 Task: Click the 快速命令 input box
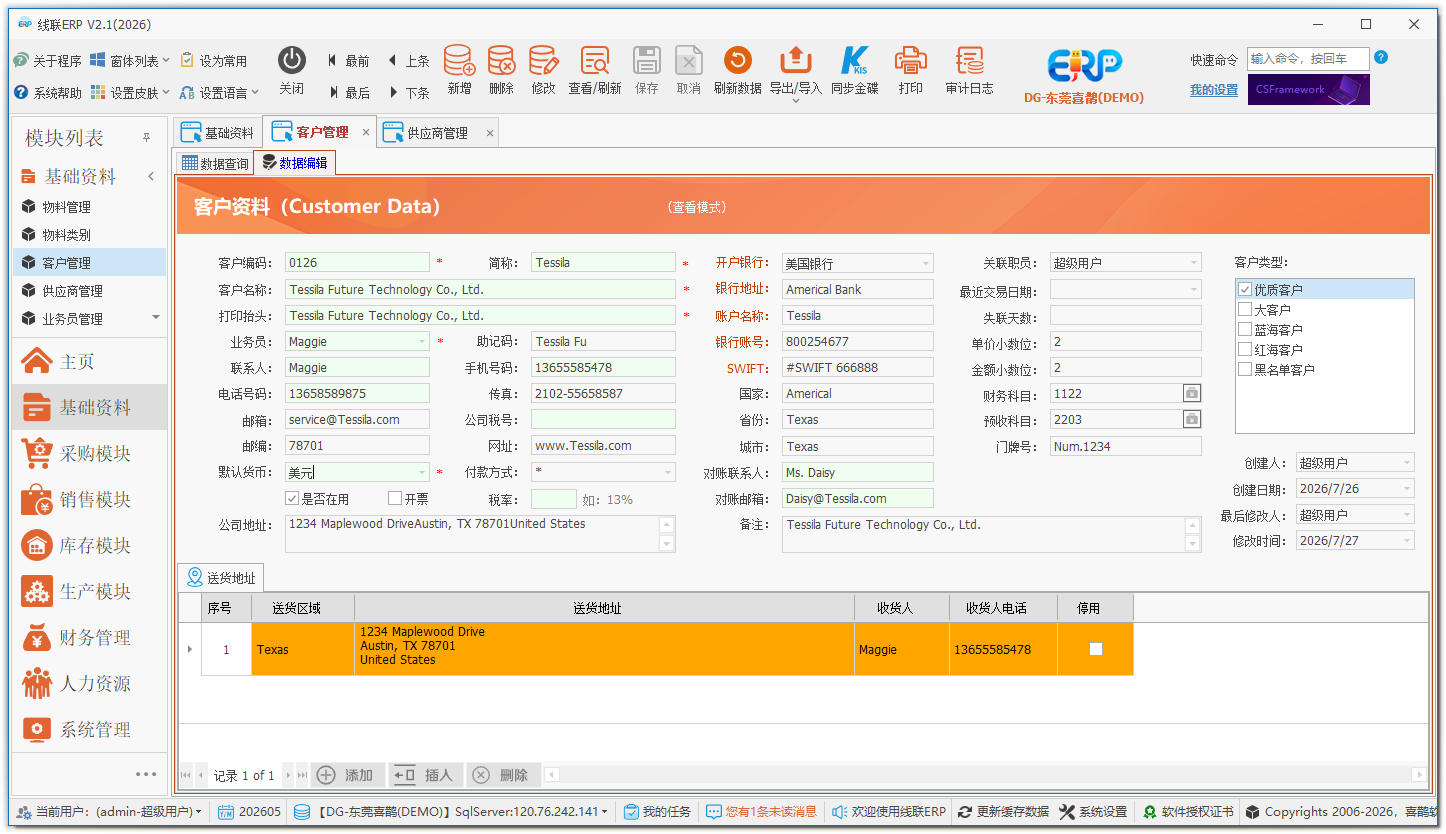1308,58
